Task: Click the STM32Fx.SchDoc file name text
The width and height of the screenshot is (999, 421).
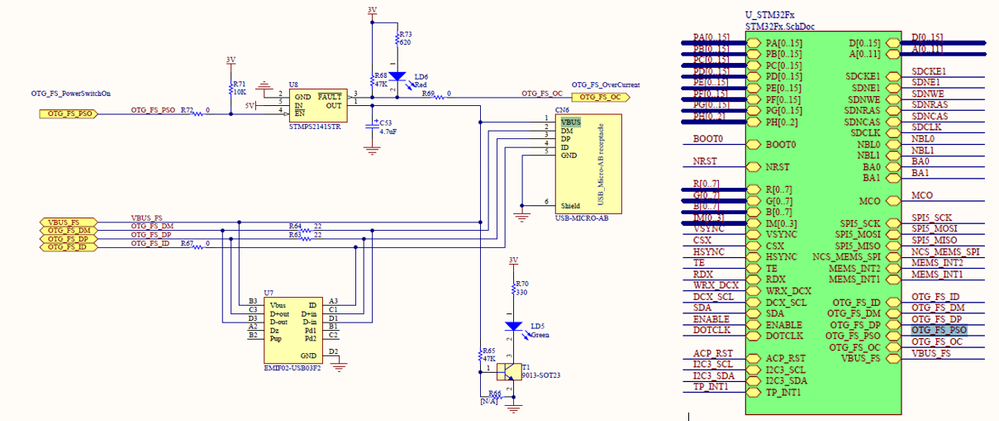Action: coord(780,26)
